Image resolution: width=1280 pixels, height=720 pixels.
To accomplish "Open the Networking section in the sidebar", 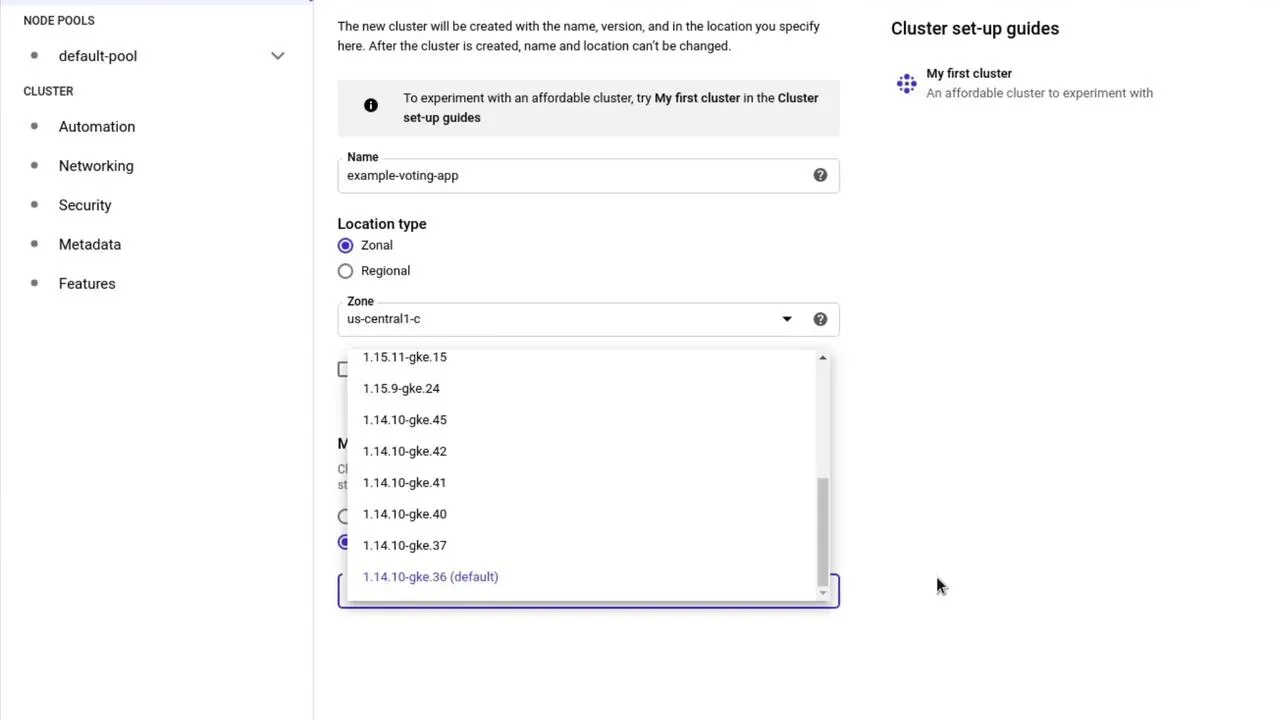I will tap(96, 165).
